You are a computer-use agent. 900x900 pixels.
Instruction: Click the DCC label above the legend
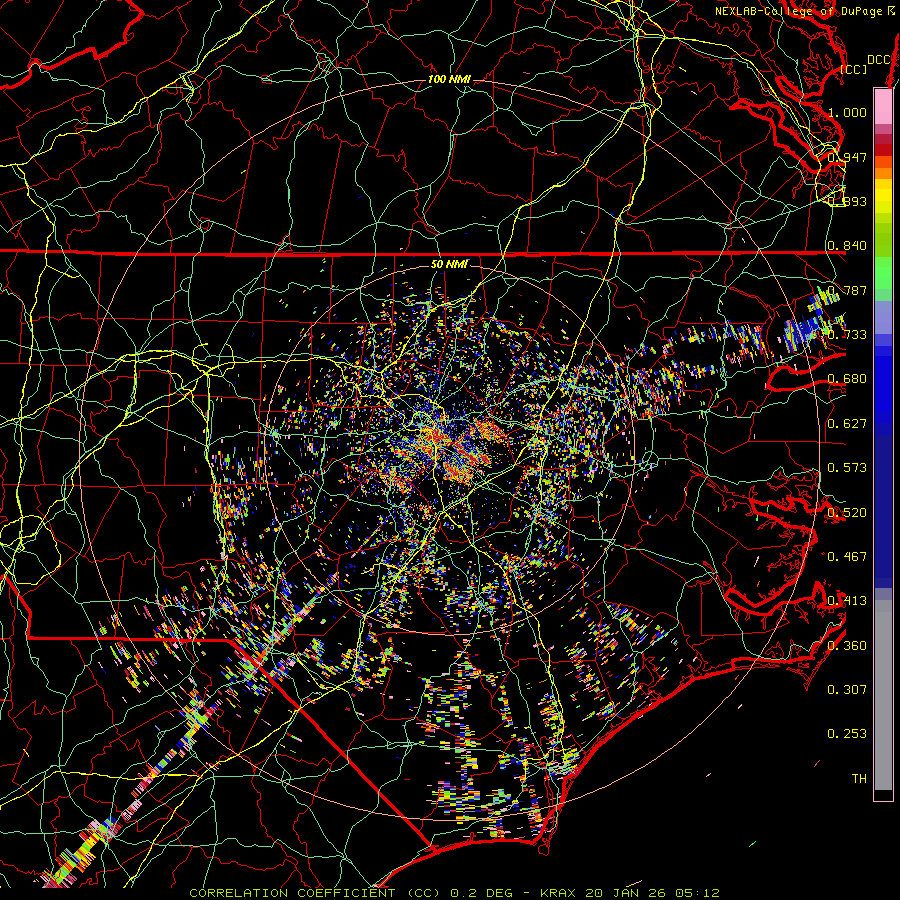tap(878, 60)
